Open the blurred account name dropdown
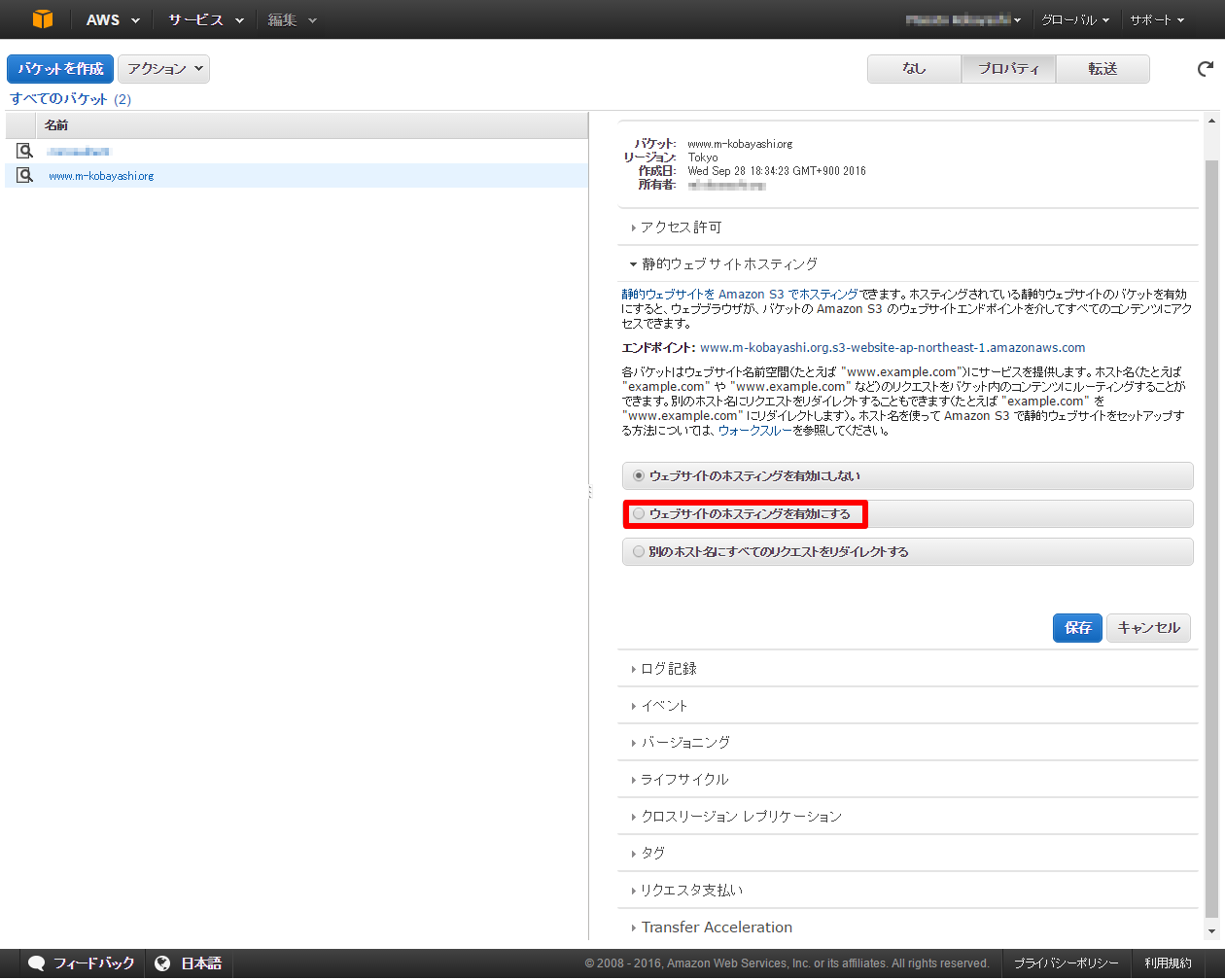 [x=963, y=19]
